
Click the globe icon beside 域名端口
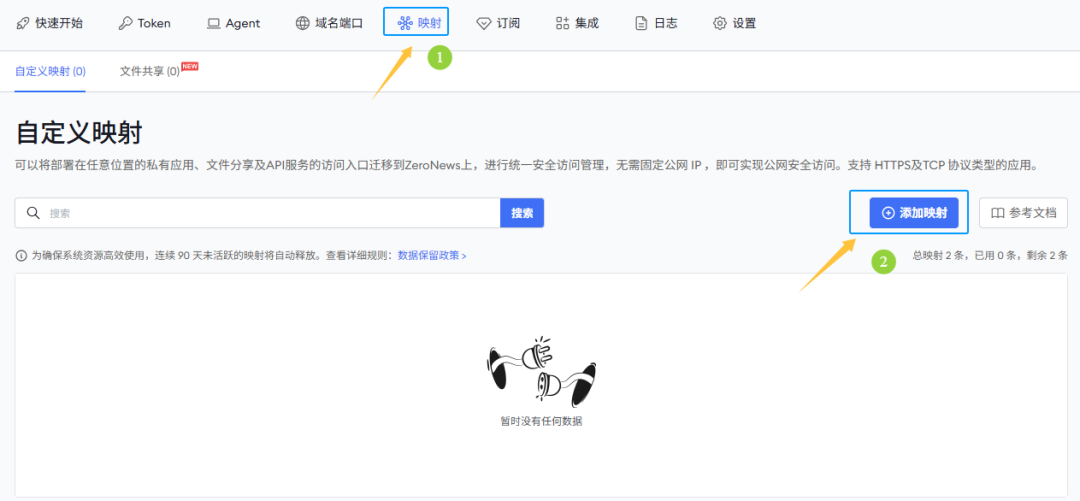(303, 23)
